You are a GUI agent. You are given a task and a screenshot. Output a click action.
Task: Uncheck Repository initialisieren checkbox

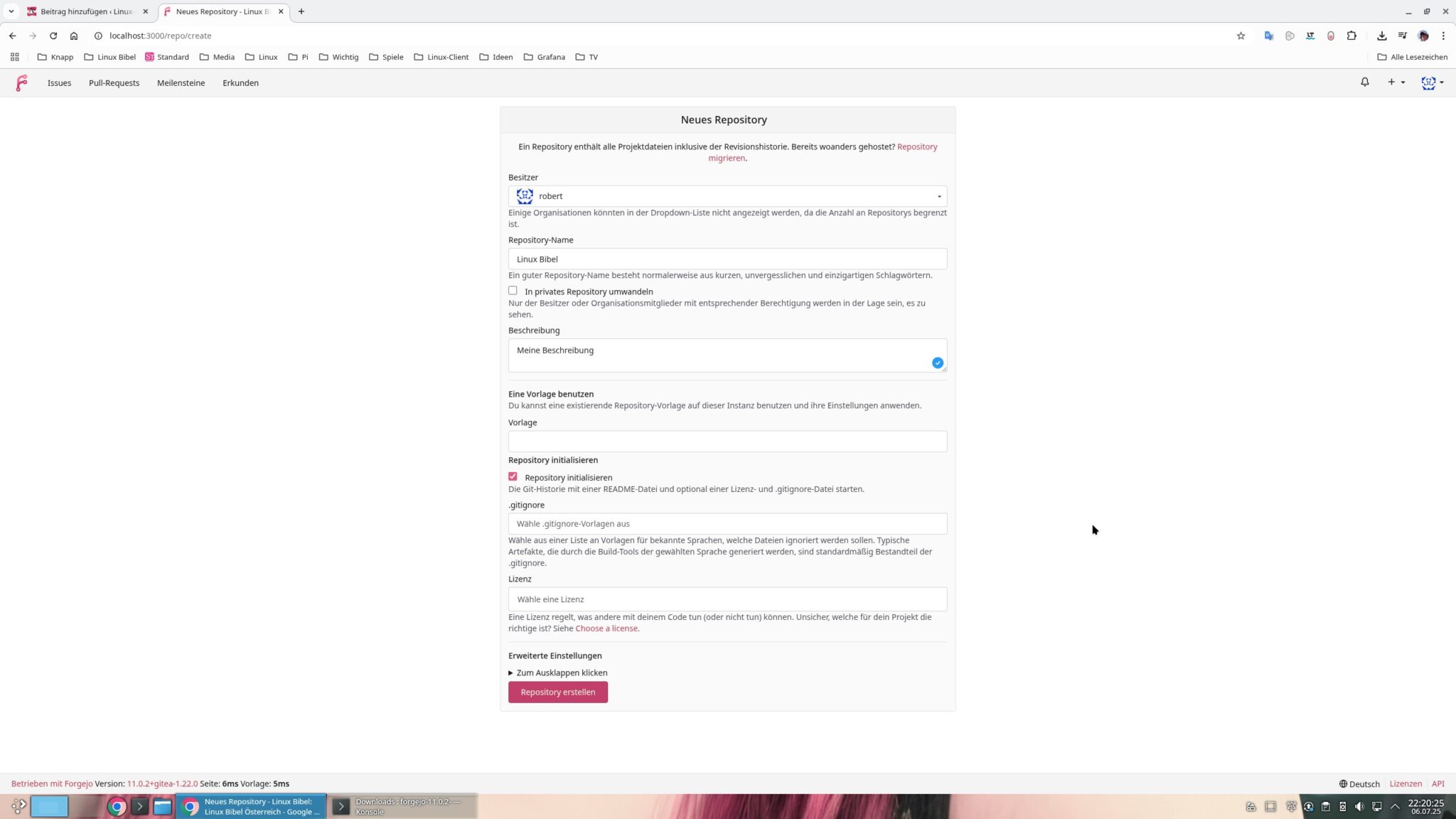tap(513, 477)
